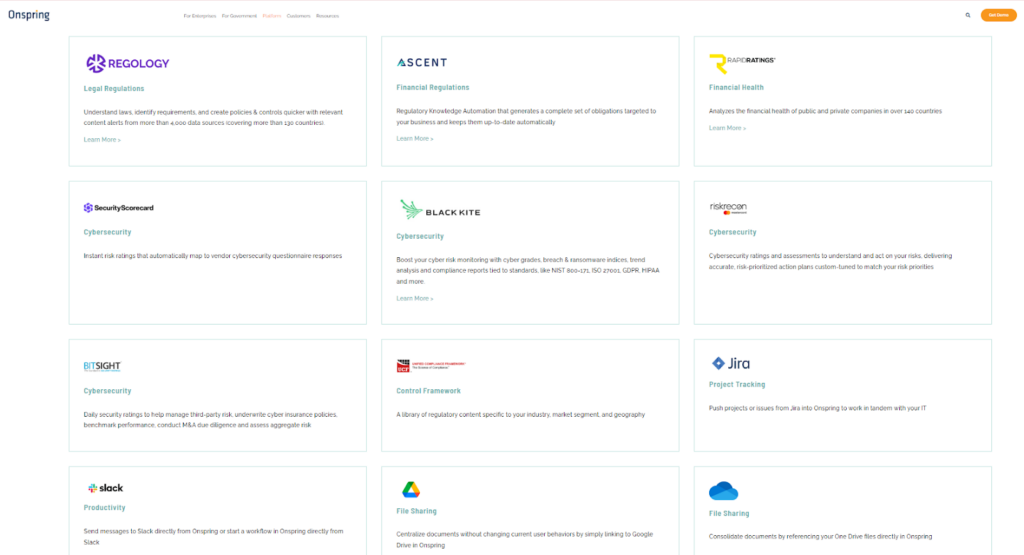Click the Slack logo

point(105,488)
